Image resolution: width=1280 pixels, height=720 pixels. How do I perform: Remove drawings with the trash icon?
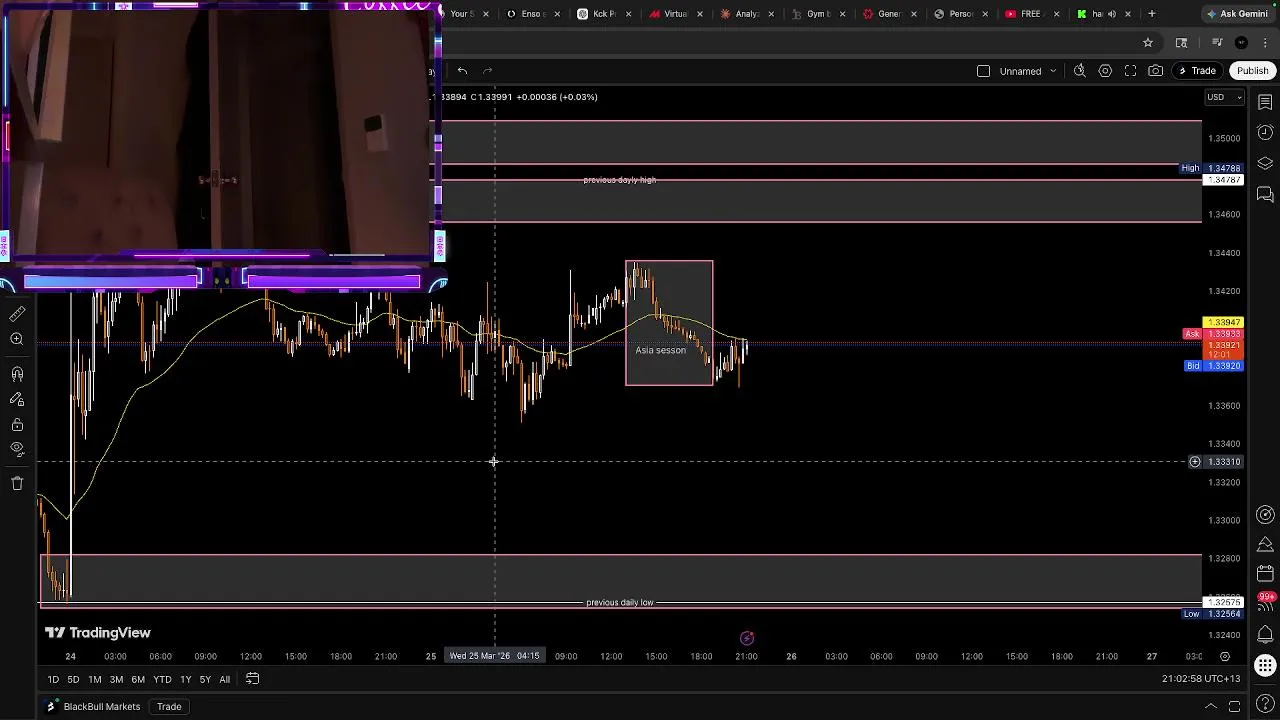pos(17,483)
